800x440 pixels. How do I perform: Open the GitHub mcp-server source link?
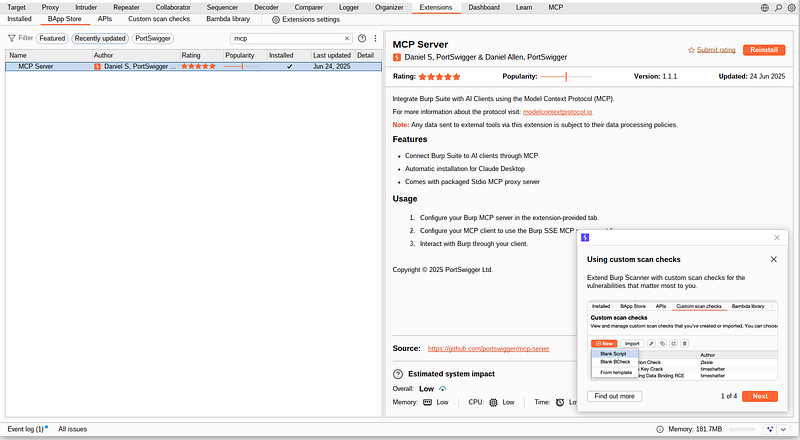coord(488,349)
